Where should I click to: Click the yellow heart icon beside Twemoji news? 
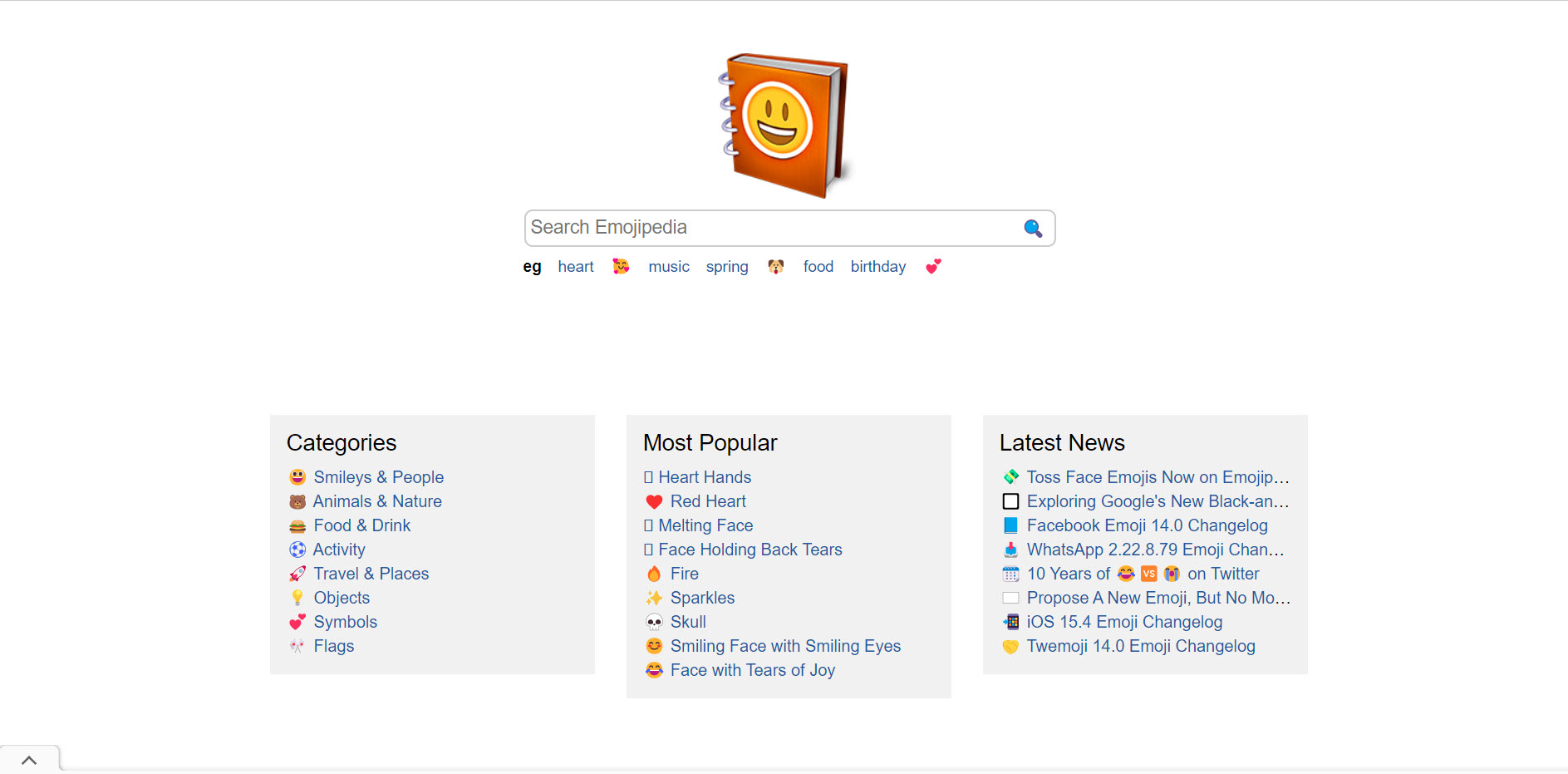click(1010, 646)
